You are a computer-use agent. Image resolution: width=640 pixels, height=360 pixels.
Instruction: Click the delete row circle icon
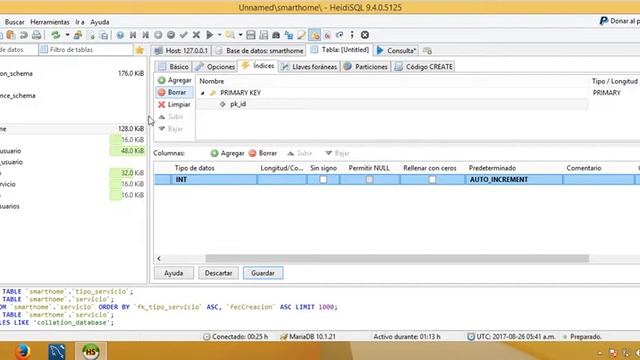point(171,35)
